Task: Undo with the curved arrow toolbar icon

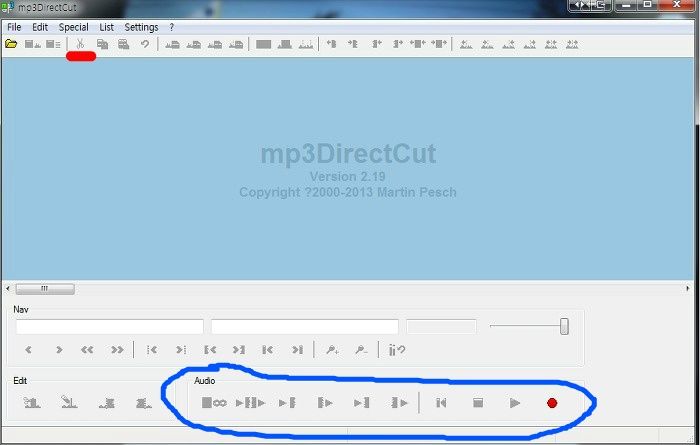Action: coord(145,44)
